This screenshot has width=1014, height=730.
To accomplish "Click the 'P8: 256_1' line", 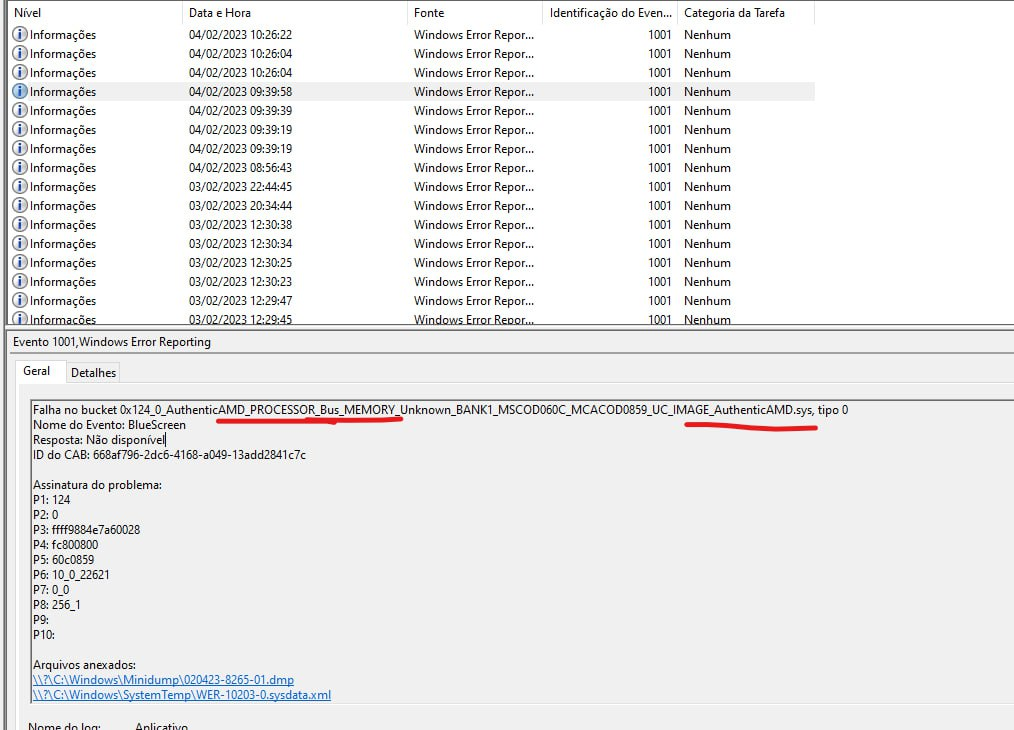I will pos(57,605).
